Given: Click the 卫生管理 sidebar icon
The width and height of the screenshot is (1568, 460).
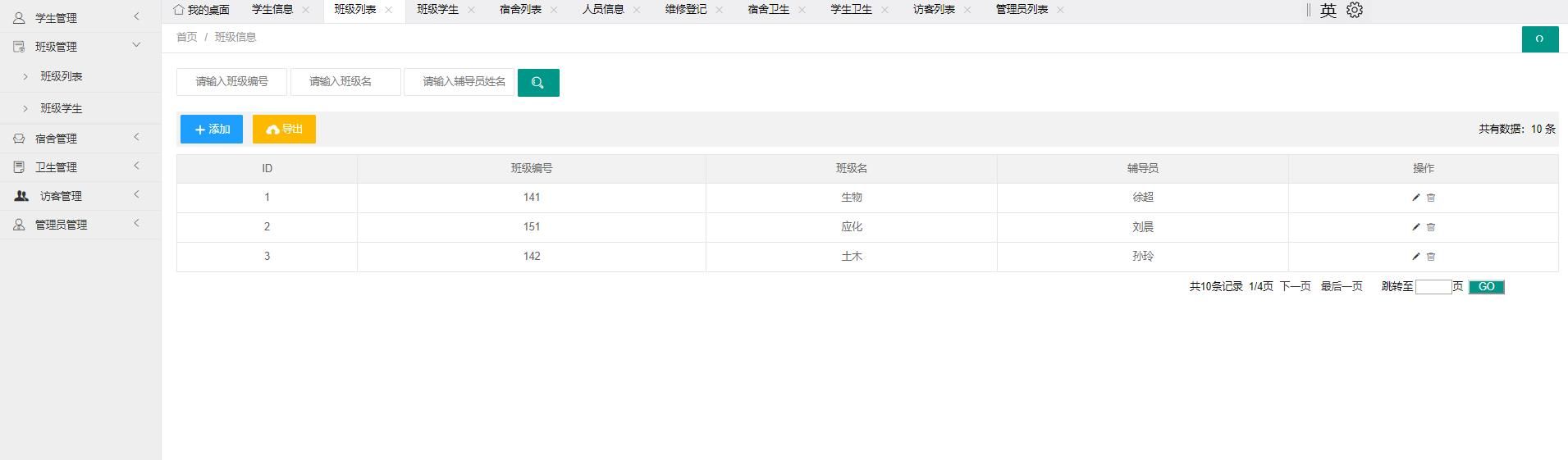Looking at the screenshot, I should (x=19, y=167).
